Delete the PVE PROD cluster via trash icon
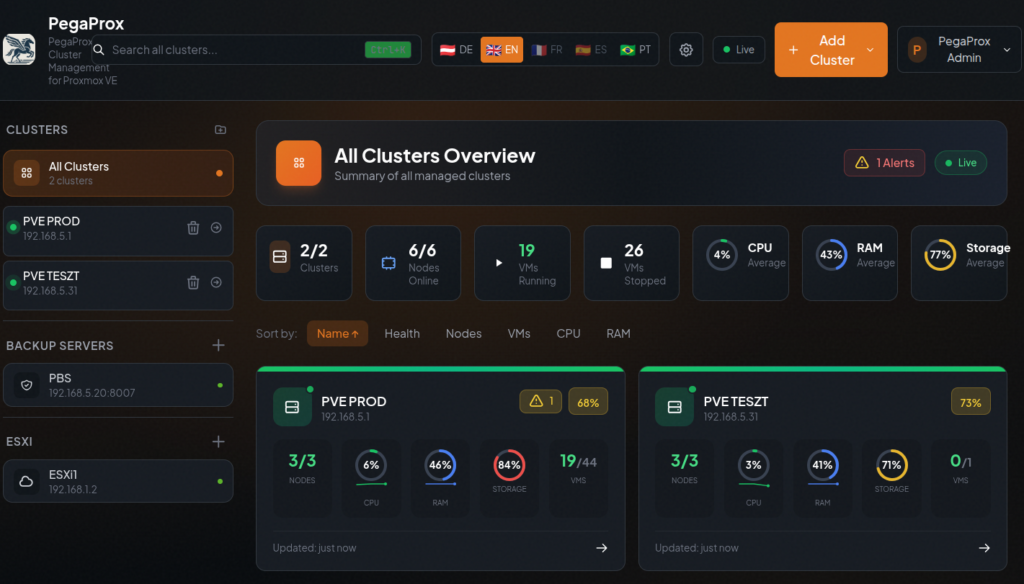 coord(193,228)
